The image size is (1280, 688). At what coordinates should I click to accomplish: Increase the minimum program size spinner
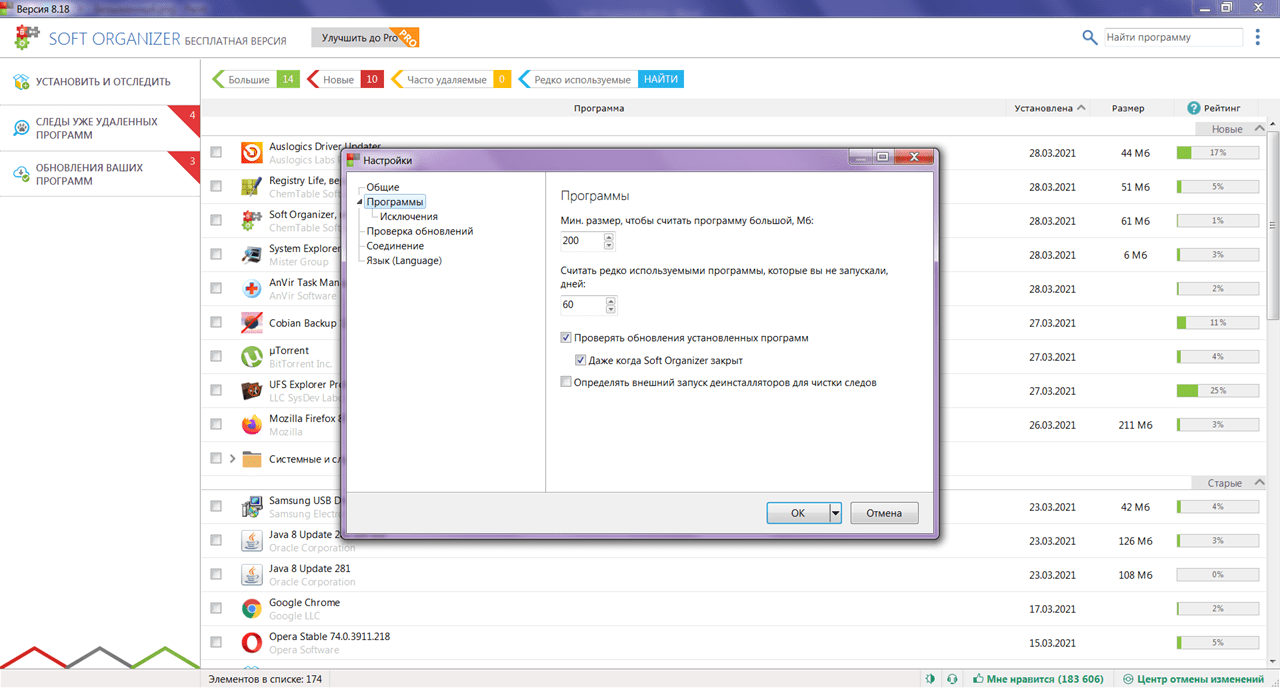(609, 237)
